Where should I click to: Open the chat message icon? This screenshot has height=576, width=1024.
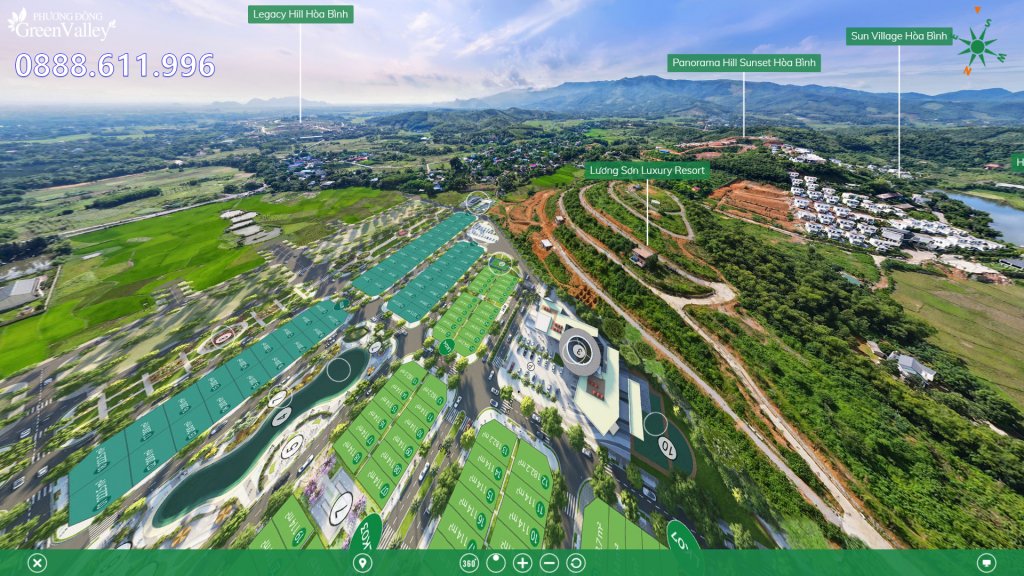point(986,563)
